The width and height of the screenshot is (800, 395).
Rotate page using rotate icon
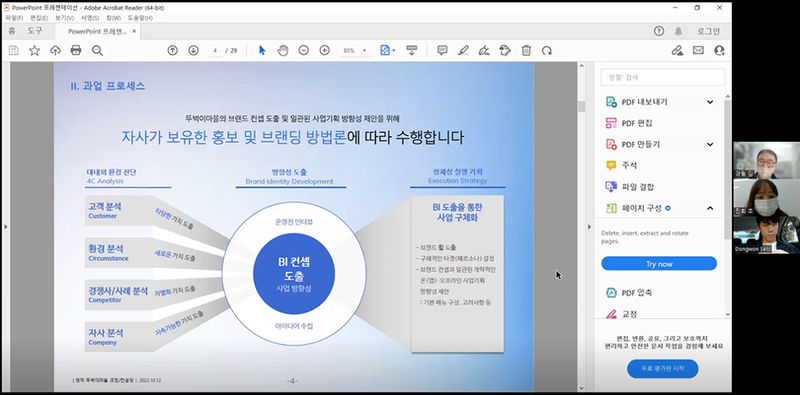tap(547, 51)
